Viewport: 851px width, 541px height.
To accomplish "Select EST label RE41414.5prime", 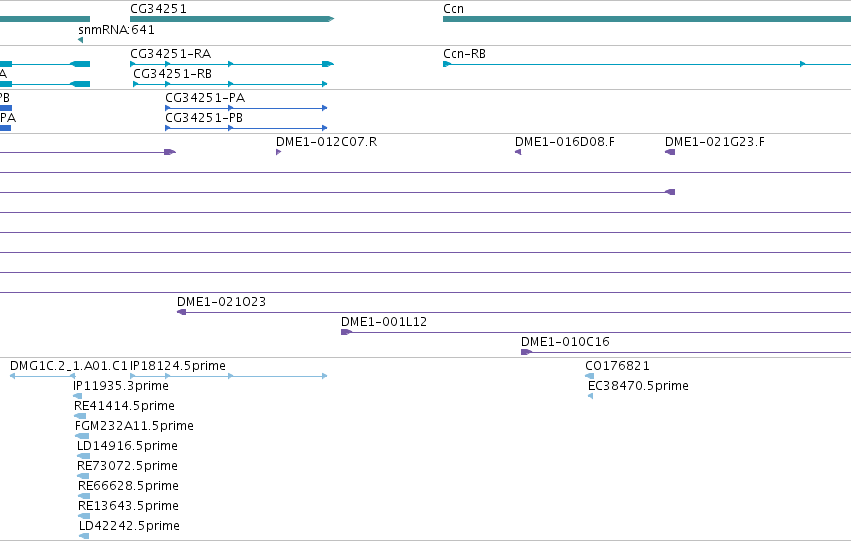I will tap(124, 406).
